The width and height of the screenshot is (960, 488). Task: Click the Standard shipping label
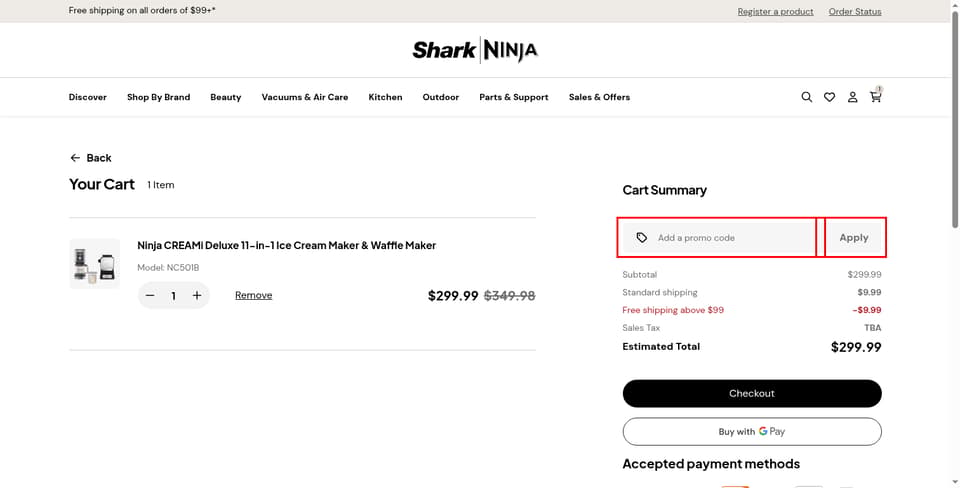coord(659,292)
